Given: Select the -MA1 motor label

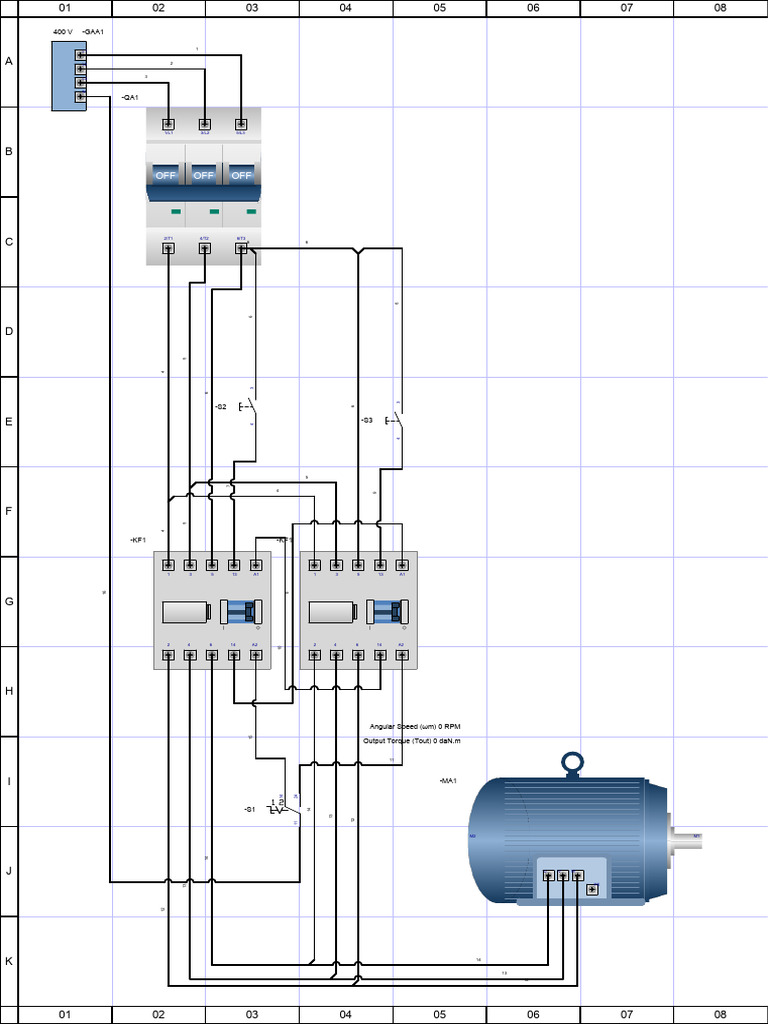Looking at the screenshot, I should pos(448,781).
